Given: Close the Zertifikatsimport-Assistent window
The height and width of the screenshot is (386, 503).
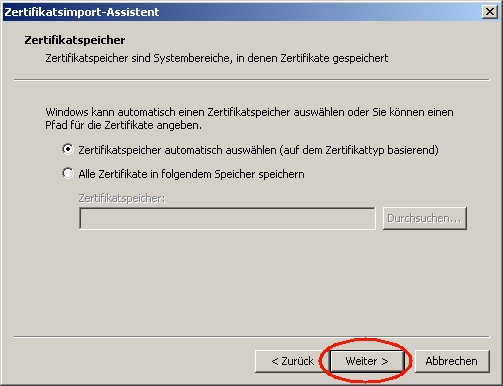Looking at the screenshot, I should coord(490,12).
